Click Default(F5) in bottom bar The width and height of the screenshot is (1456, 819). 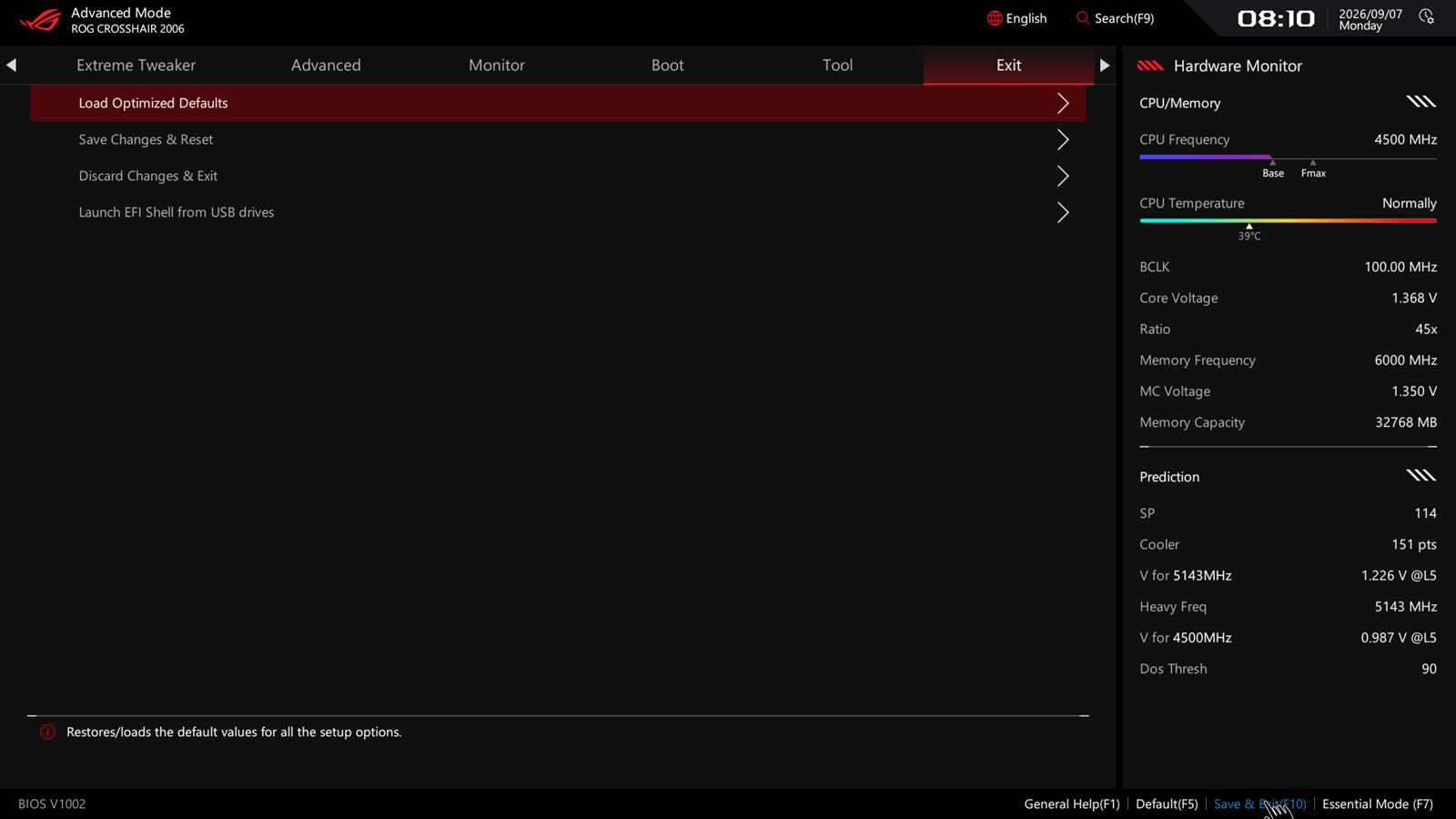1167,804
